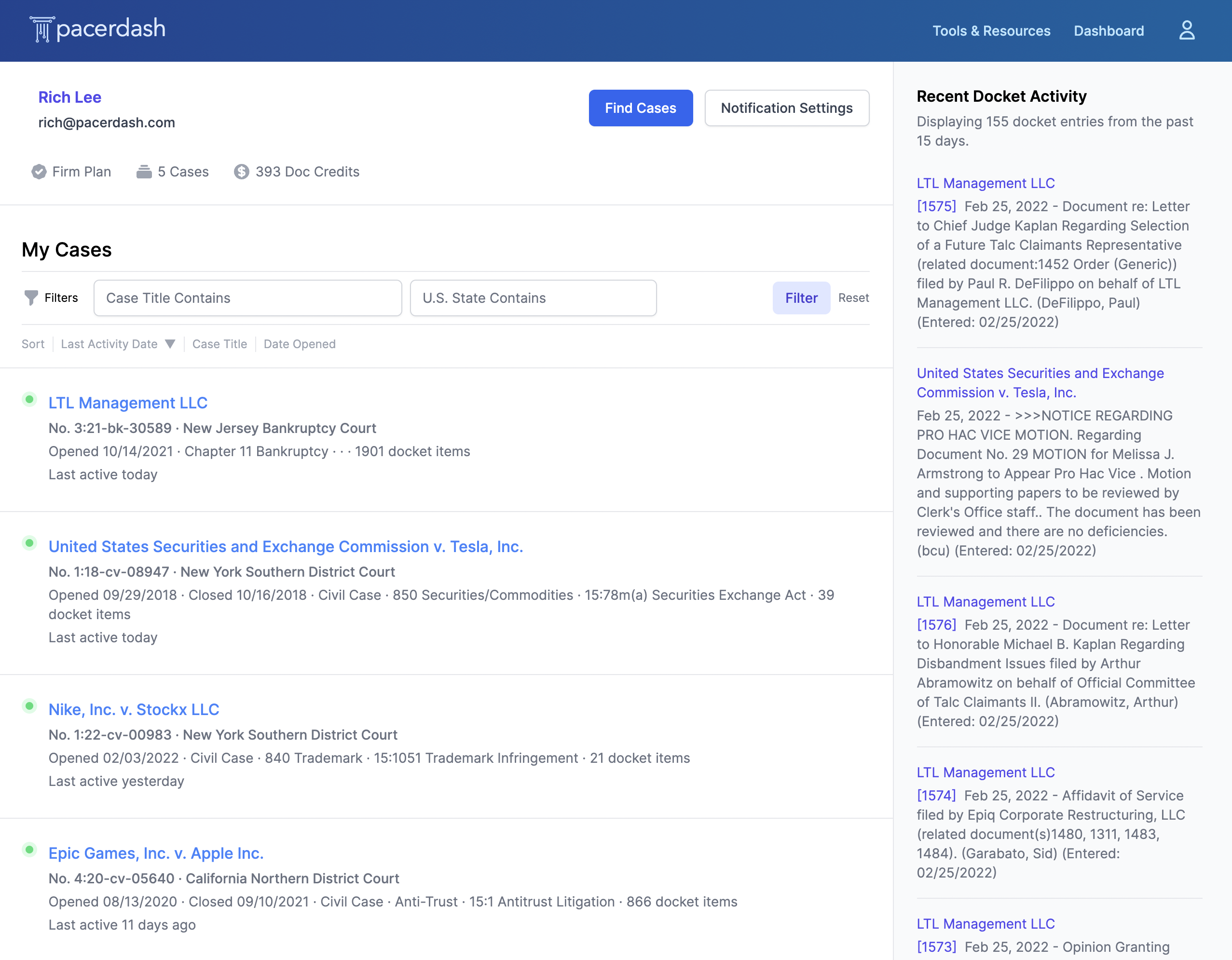Focus the U.S. State Contains field
Screen dimensions: 1232x960
point(533,297)
